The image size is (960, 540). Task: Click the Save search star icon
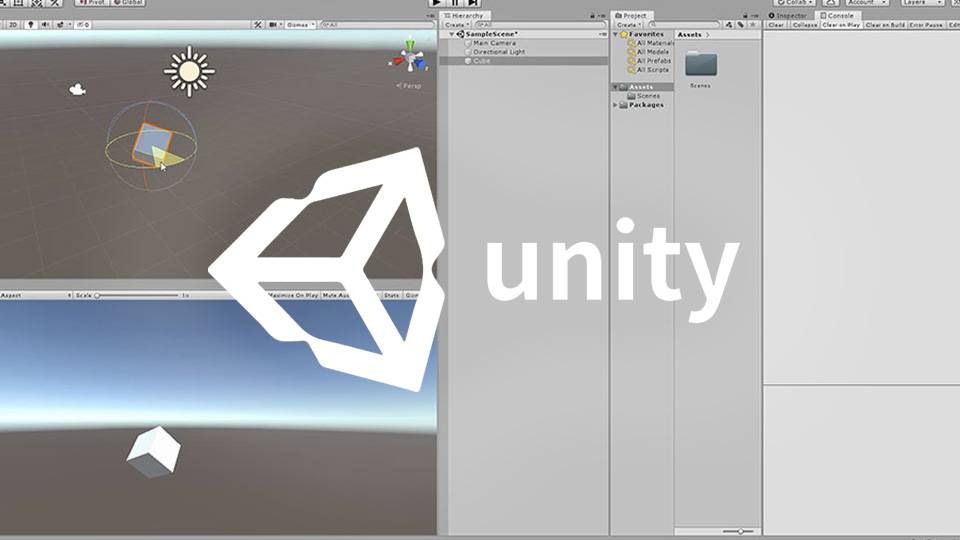(753, 25)
